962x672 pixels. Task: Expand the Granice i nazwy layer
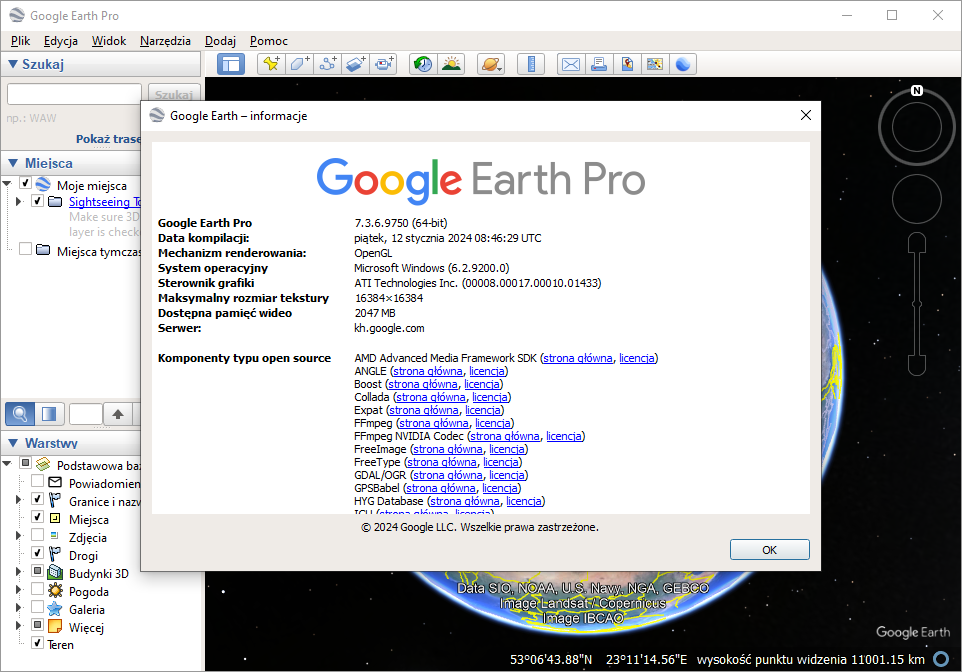(18, 500)
